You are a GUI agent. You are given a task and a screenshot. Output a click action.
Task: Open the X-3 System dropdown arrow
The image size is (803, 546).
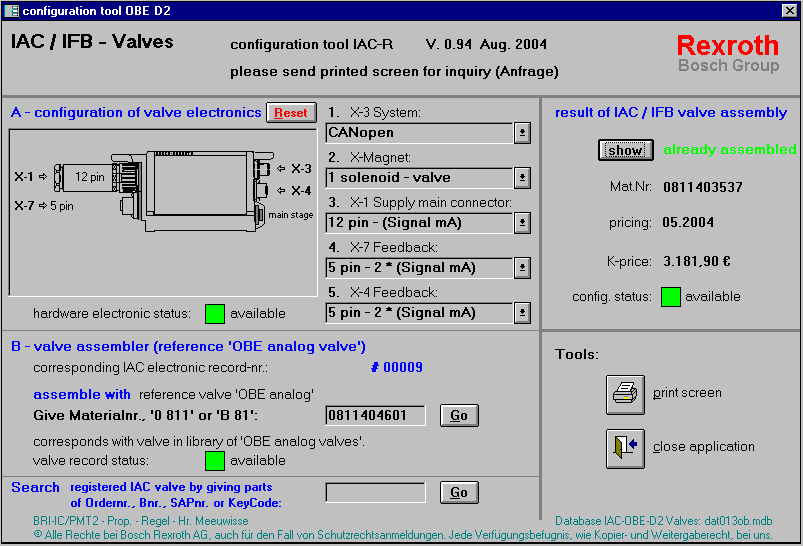pos(522,133)
